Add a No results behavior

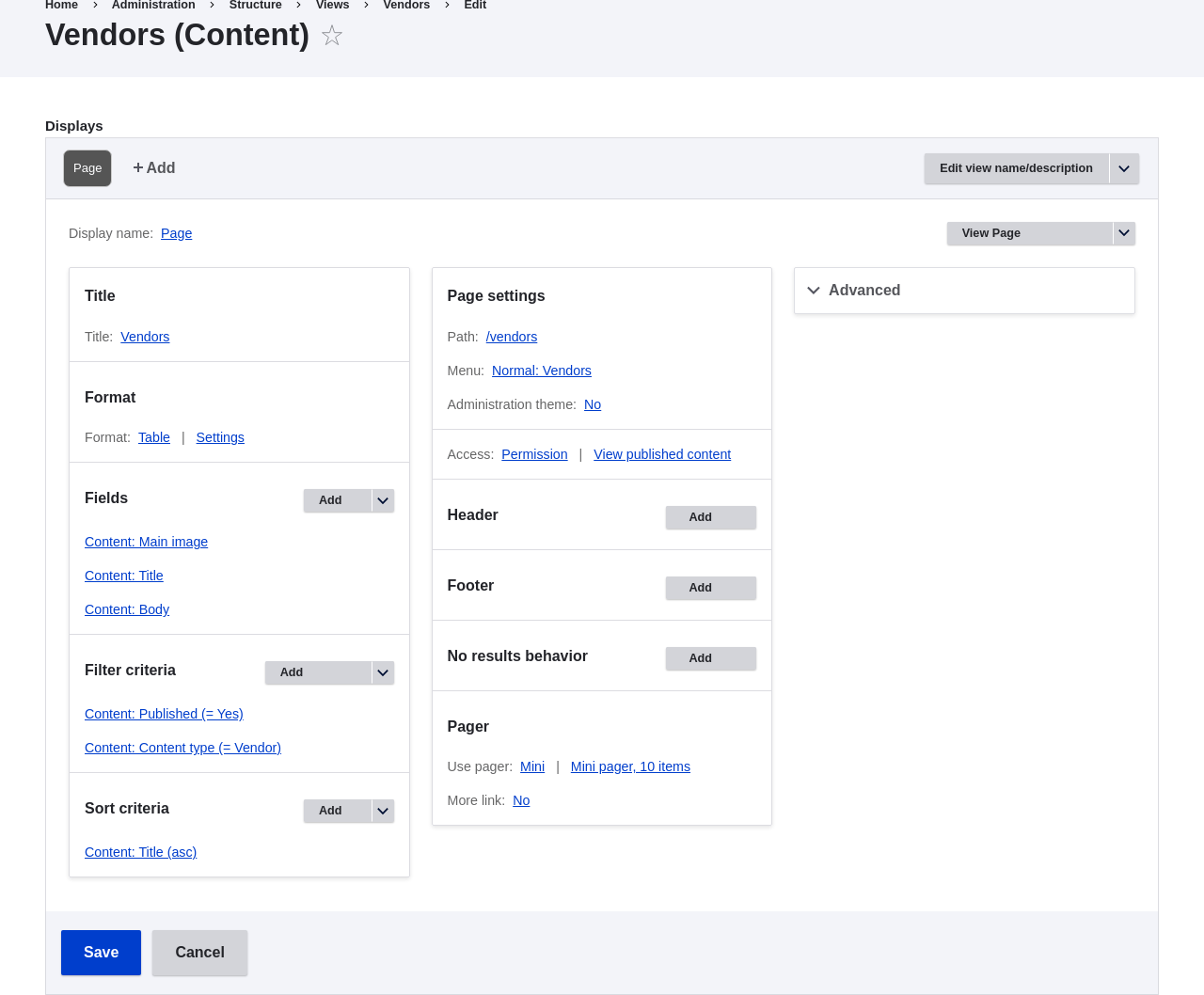[x=710, y=658]
